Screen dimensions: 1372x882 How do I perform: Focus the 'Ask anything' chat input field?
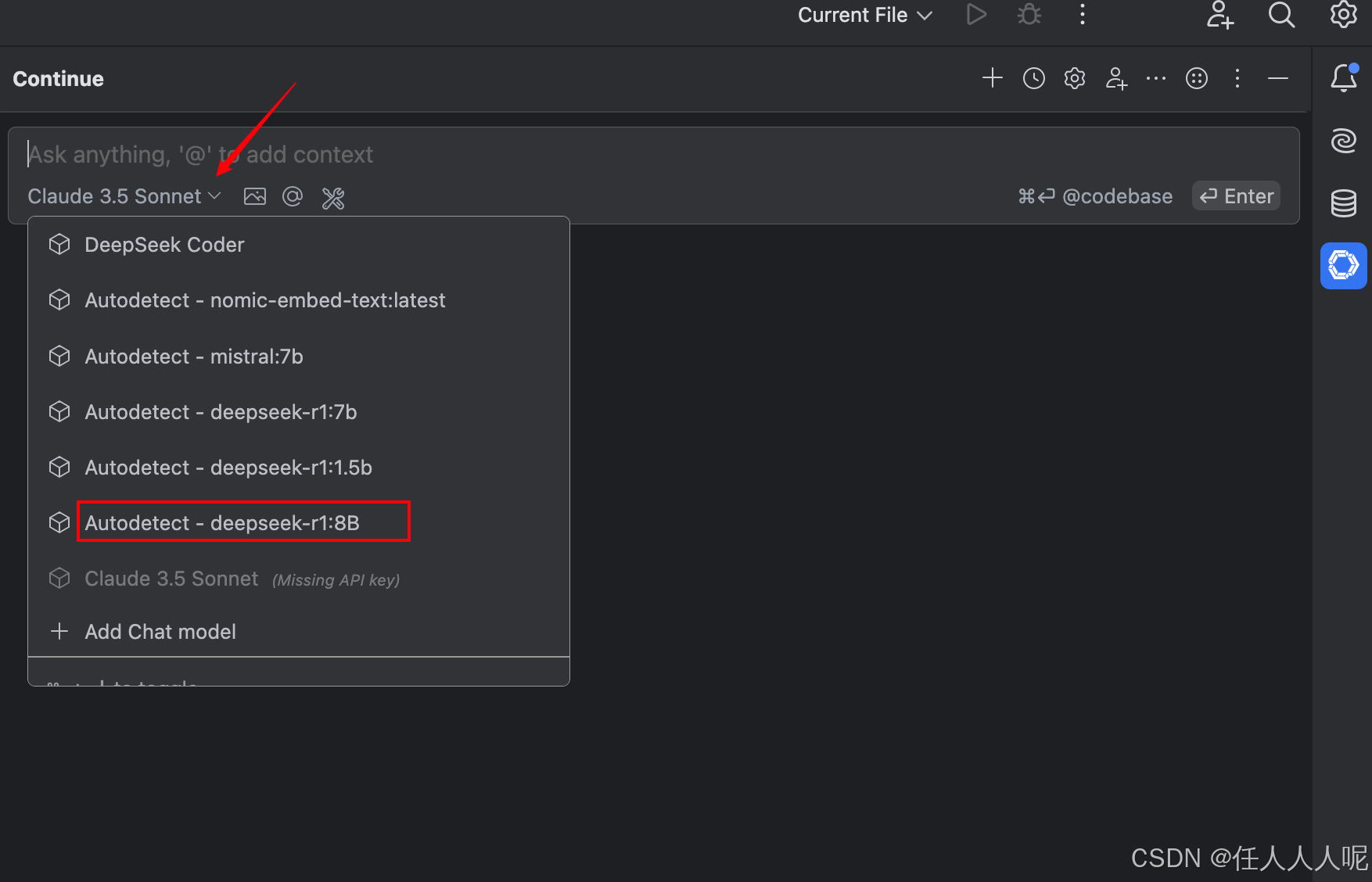[654, 155]
